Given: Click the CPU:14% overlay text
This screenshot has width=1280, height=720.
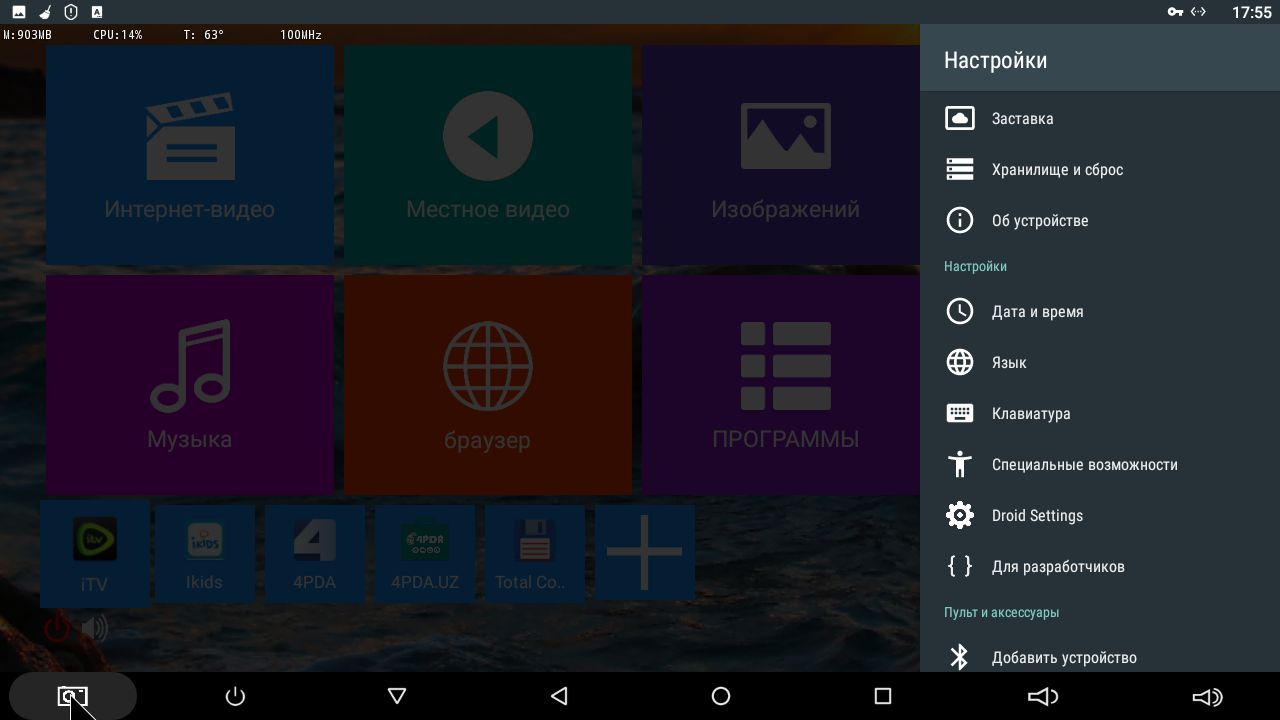Looking at the screenshot, I should tap(118, 35).
